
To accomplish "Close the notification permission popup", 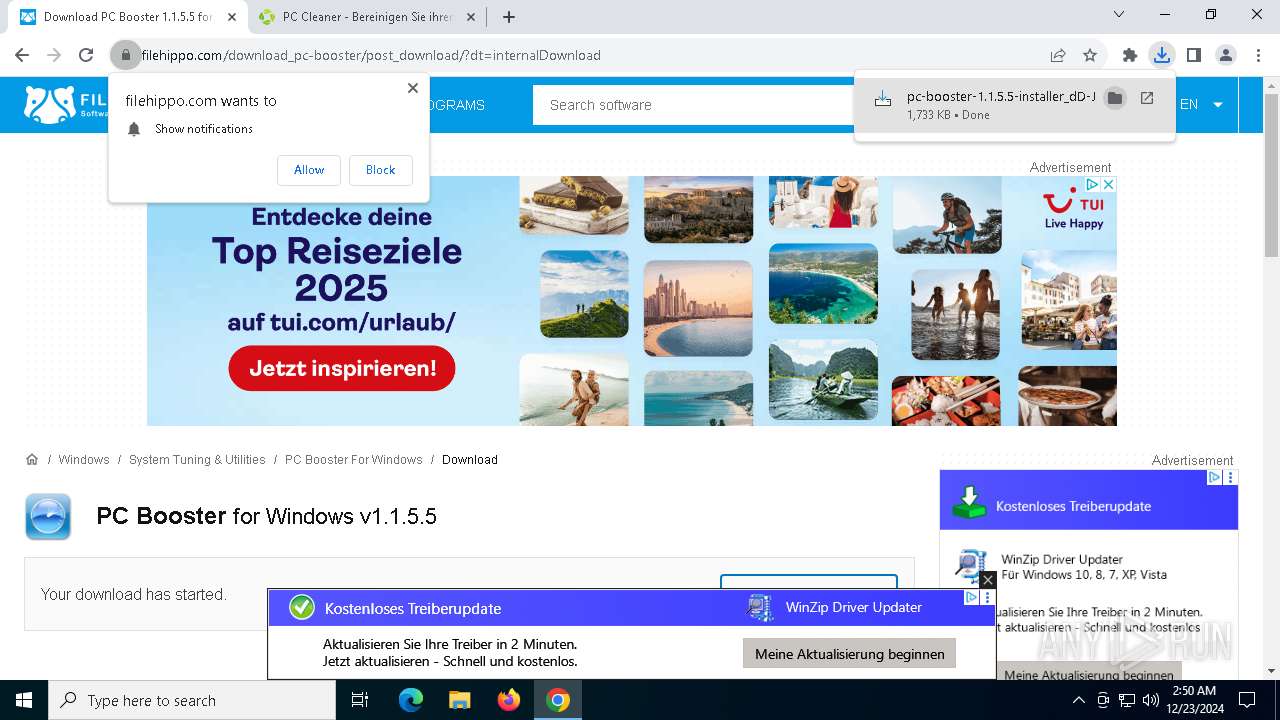I will [413, 88].
